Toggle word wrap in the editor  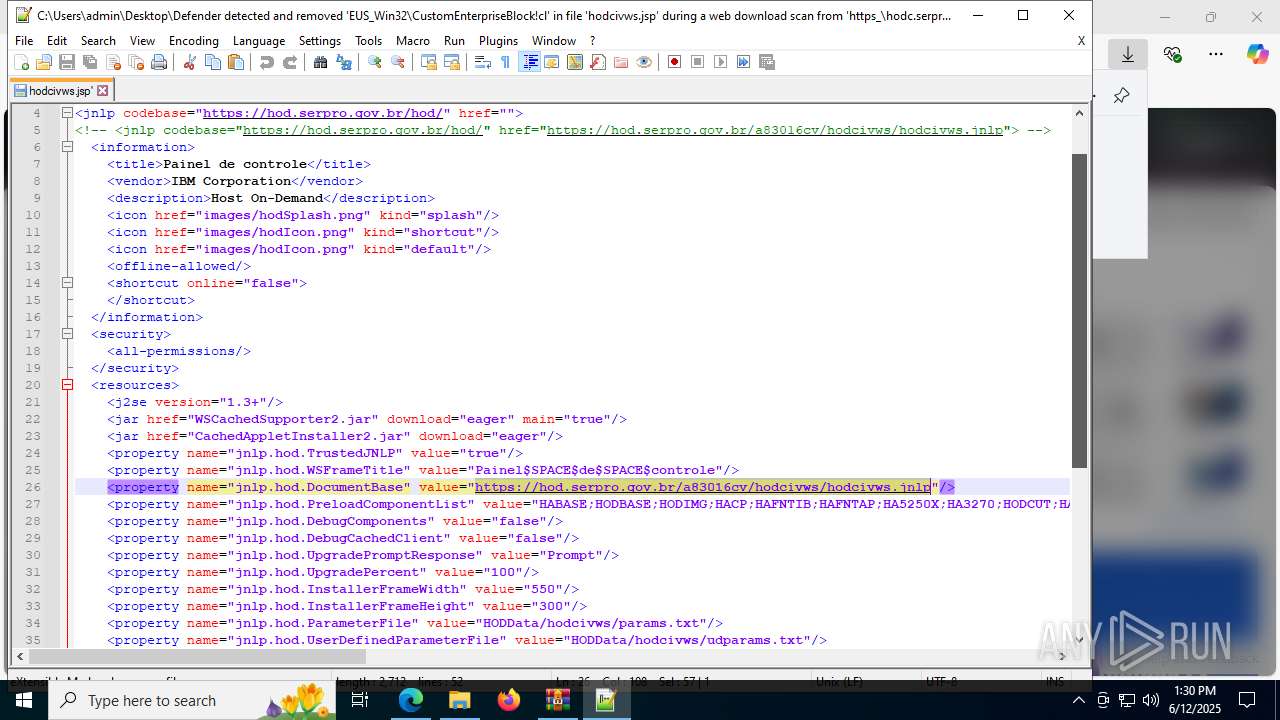click(x=482, y=62)
